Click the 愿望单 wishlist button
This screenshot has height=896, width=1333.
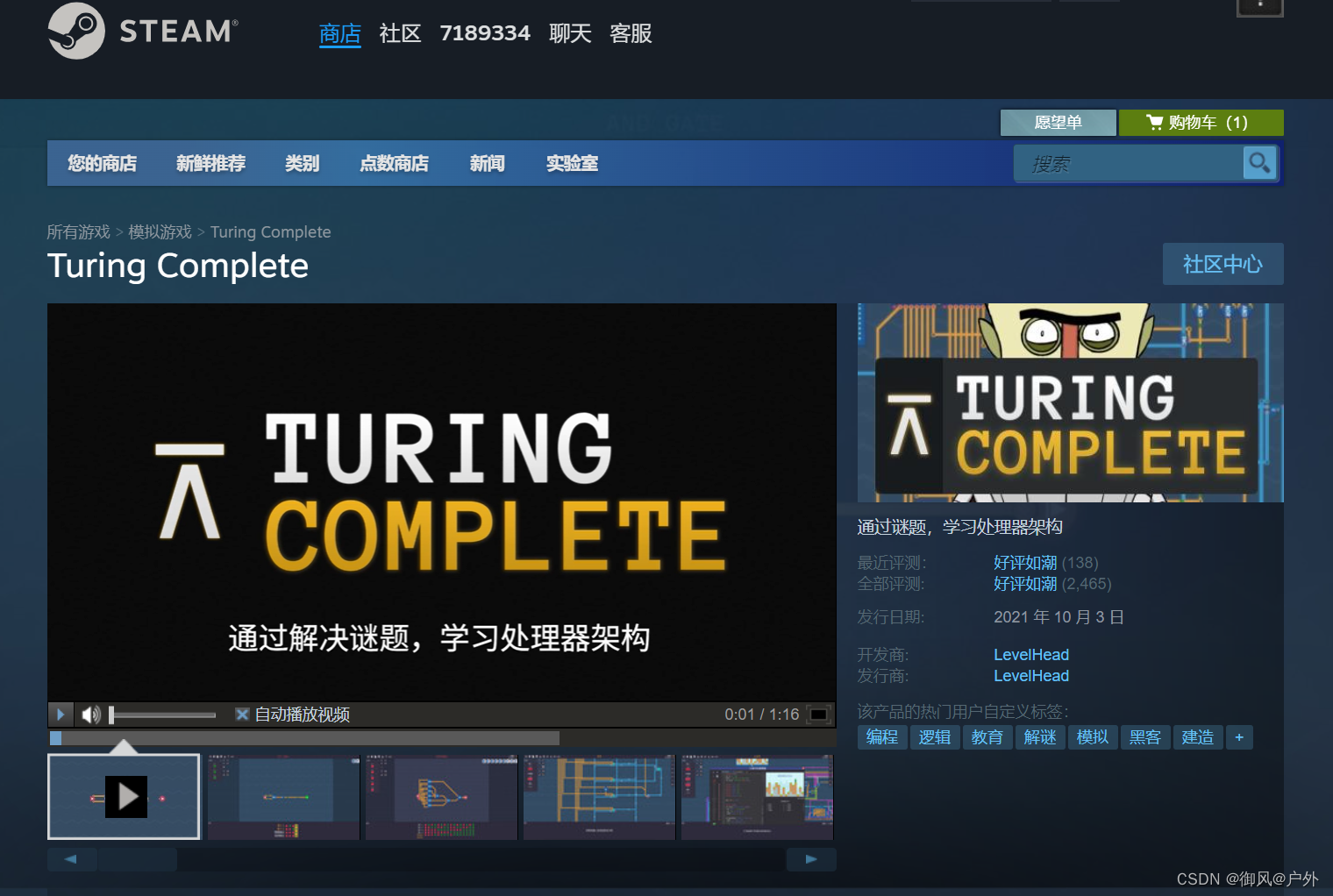pyautogui.click(x=1058, y=123)
